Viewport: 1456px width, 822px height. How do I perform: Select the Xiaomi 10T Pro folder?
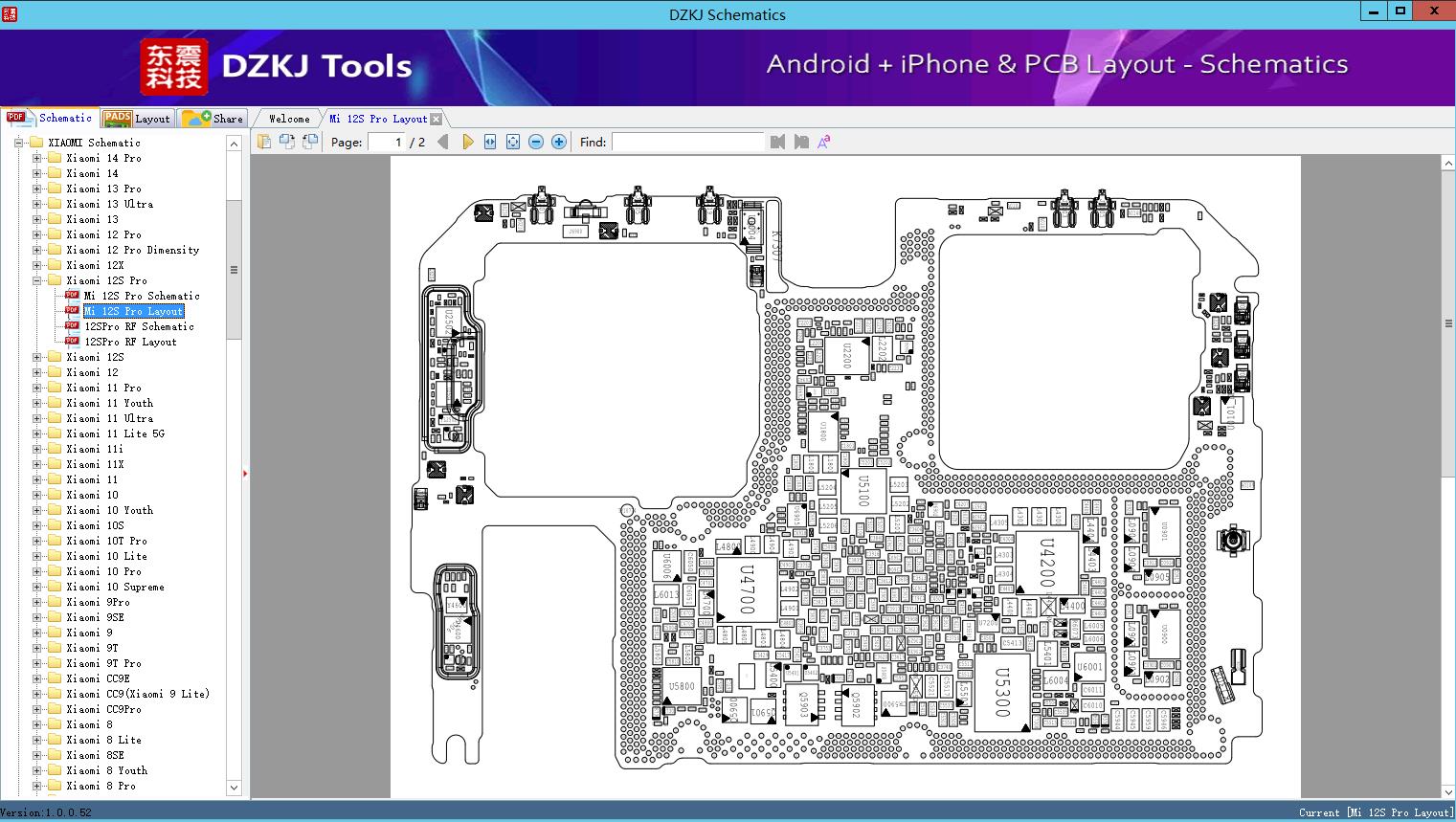[x=106, y=541]
